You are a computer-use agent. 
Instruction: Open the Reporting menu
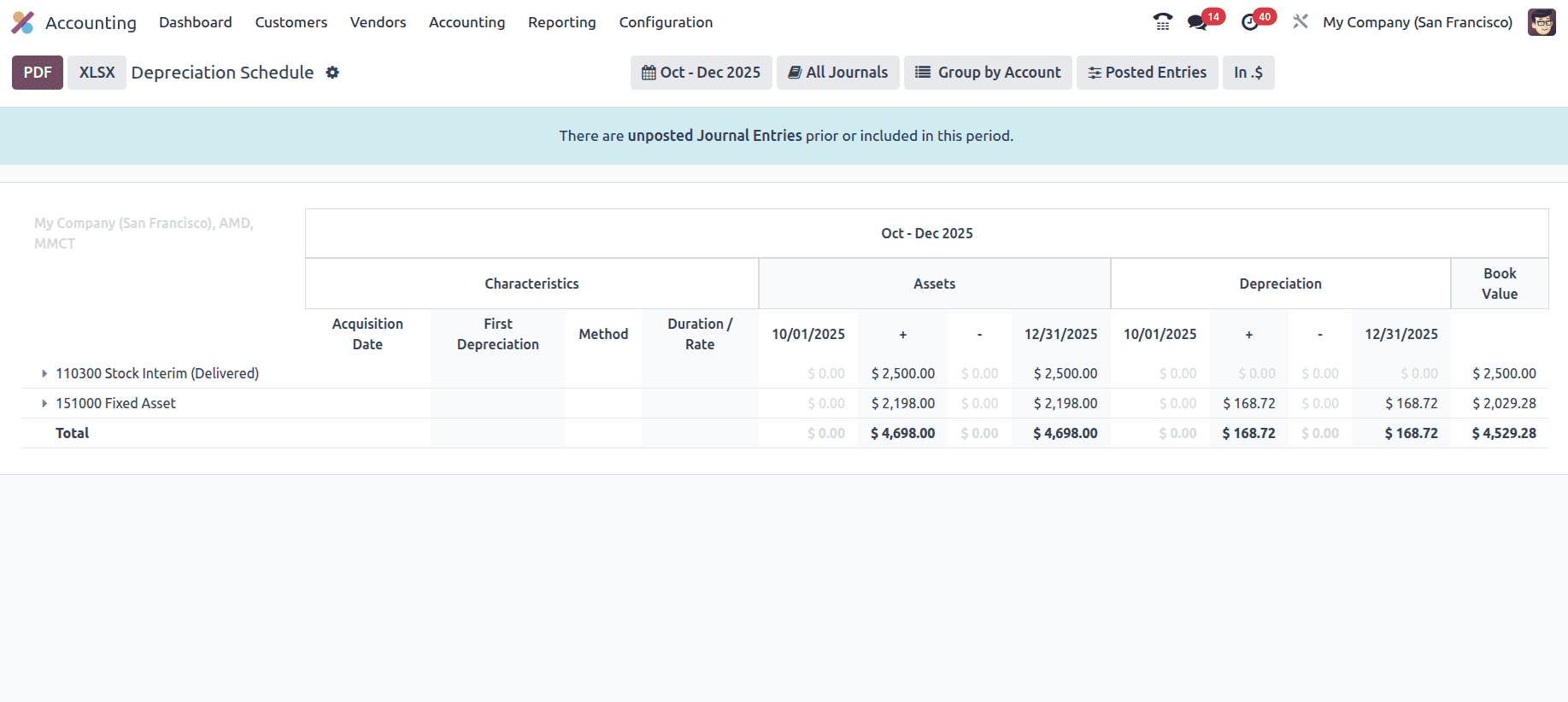click(x=562, y=22)
